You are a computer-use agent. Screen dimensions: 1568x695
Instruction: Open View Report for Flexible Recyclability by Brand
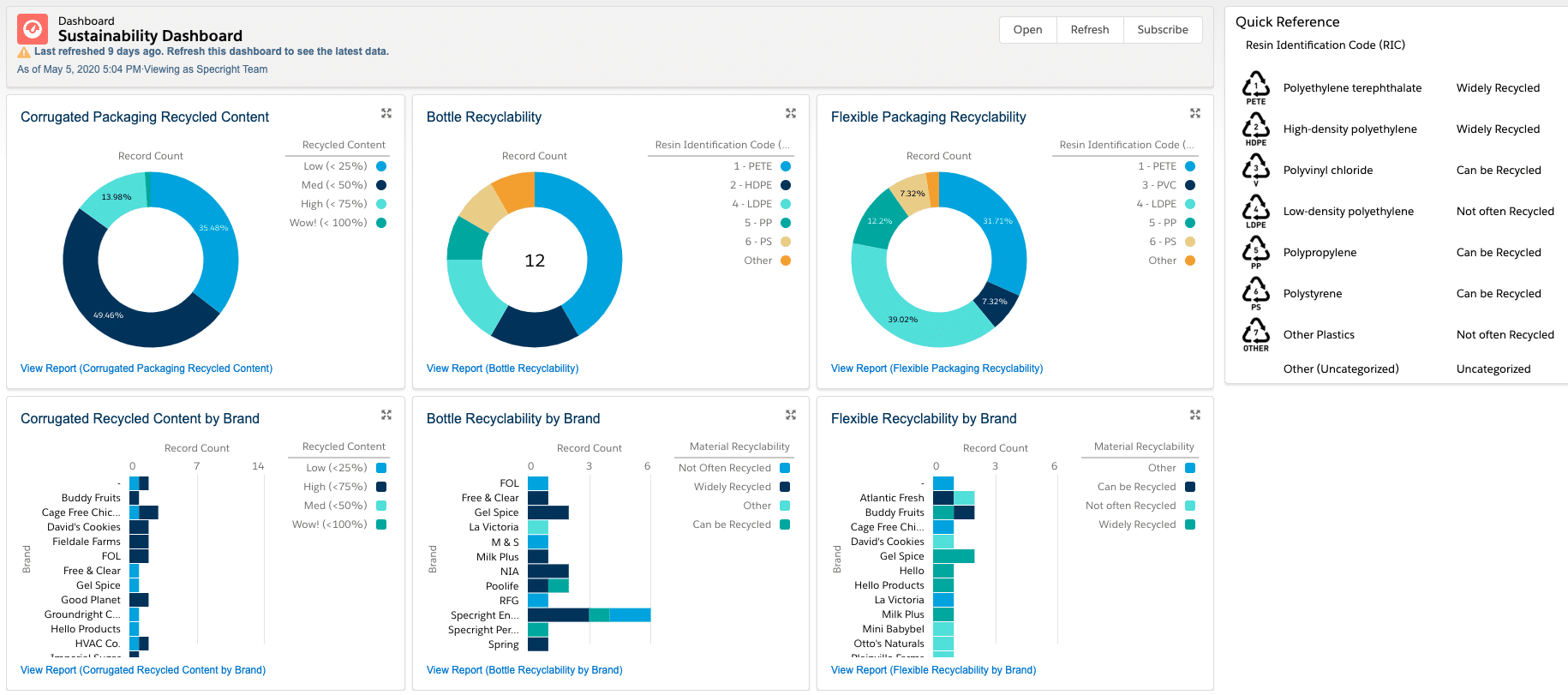[934, 670]
